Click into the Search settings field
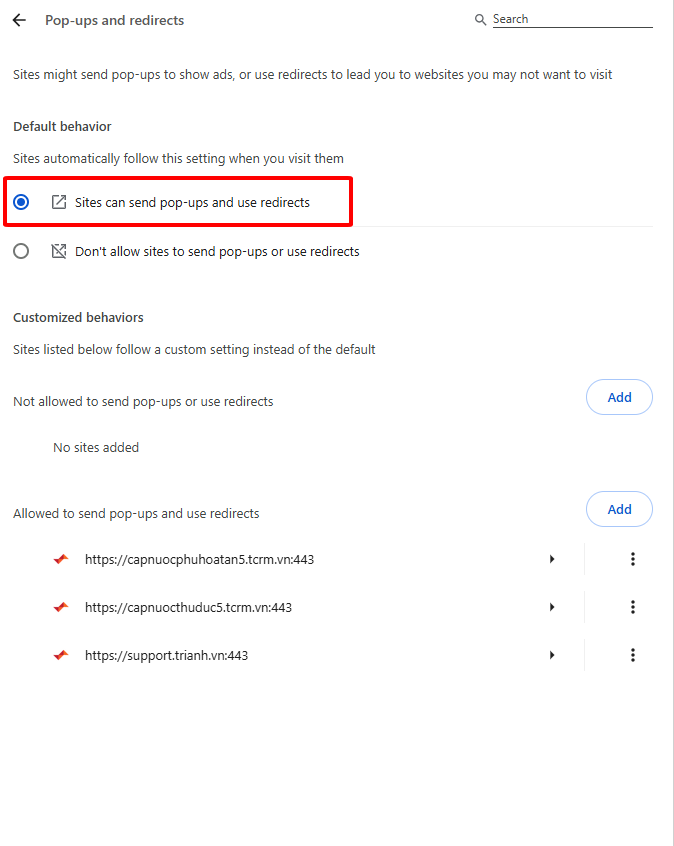Screen dimensions: 674x846 click(573, 20)
